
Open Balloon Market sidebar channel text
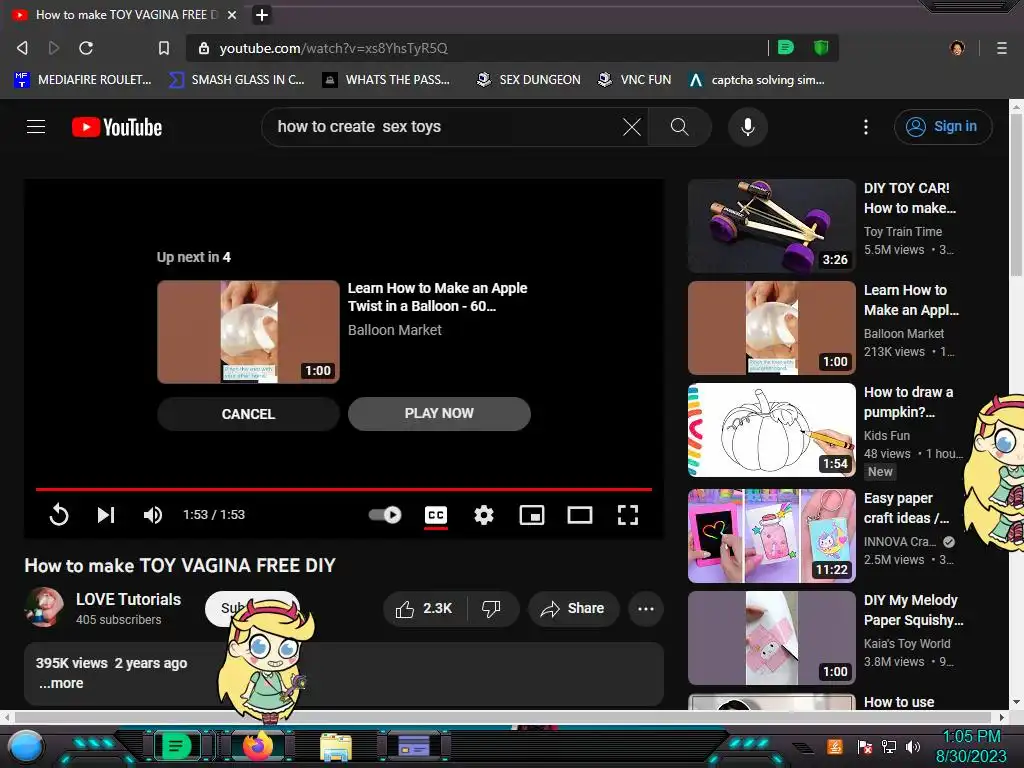(x=903, y=334)
